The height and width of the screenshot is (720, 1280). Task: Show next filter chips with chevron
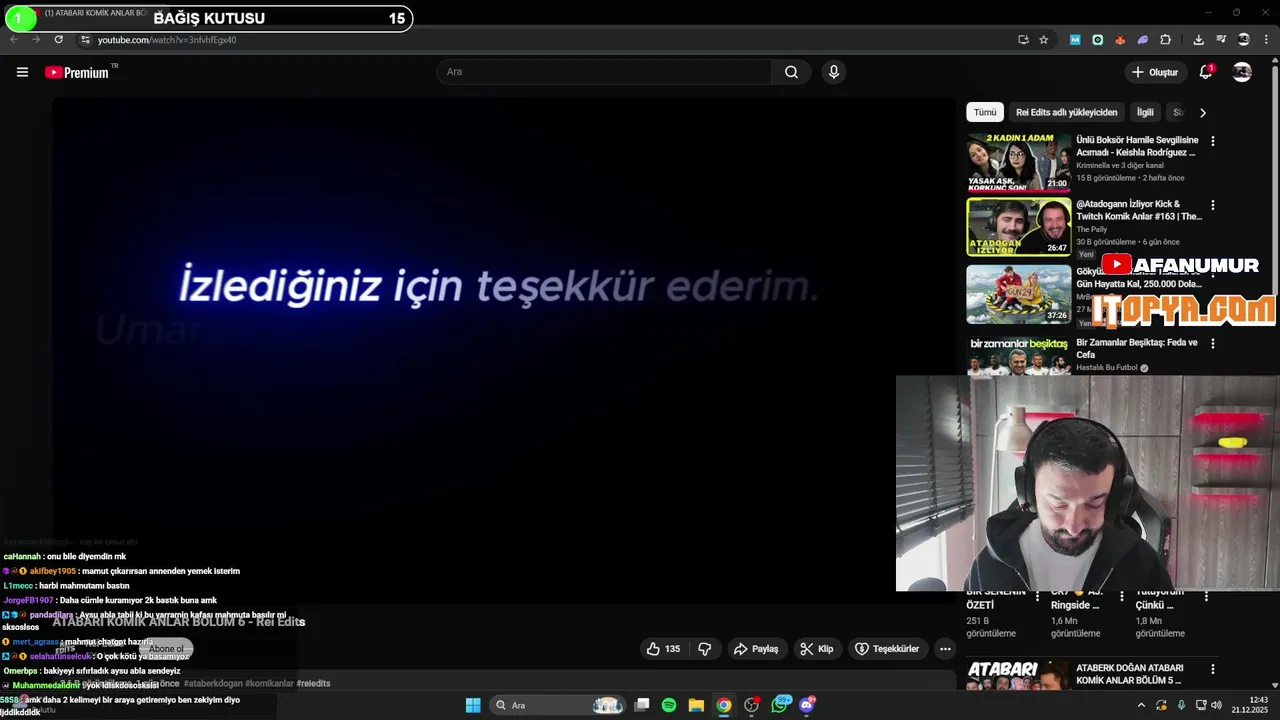1203,113
